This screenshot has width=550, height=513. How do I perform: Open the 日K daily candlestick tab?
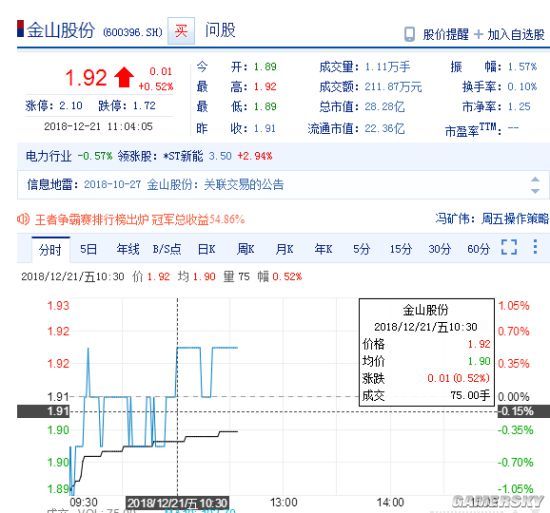(x=207, y=249)
